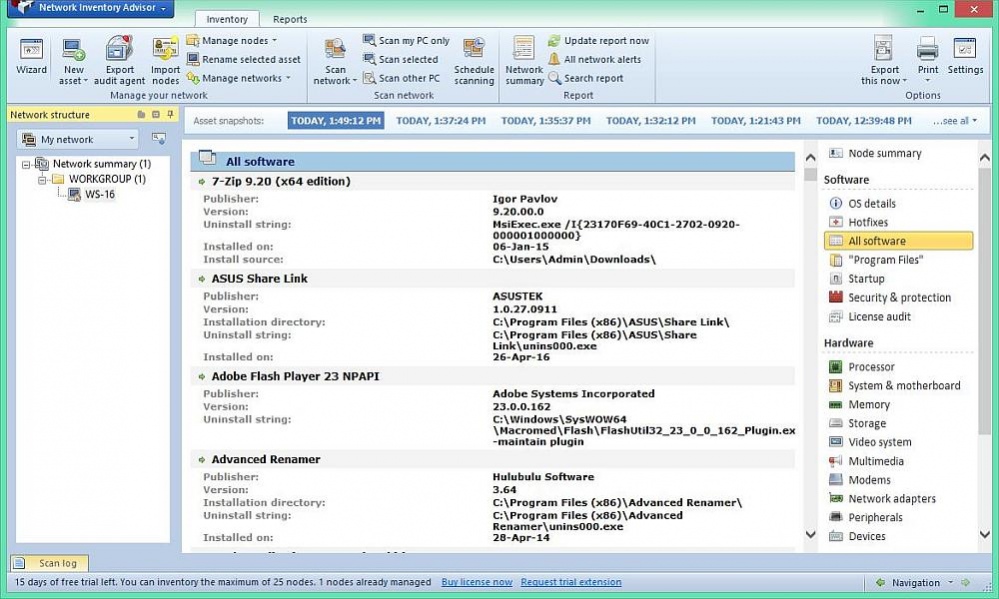Open Devices section
999x599 pixels.
[x=858, y=536]
